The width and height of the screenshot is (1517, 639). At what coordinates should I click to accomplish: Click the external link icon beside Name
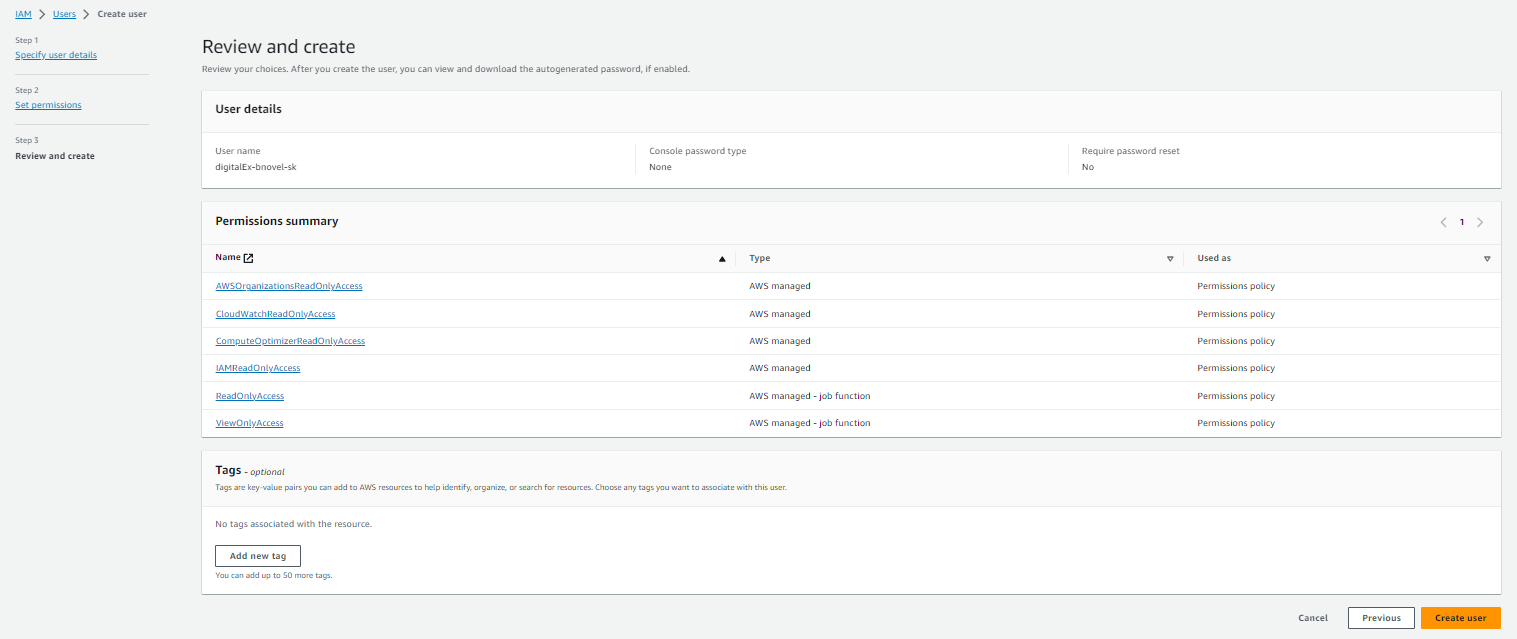pyautogui.click(x=249, y=258)
